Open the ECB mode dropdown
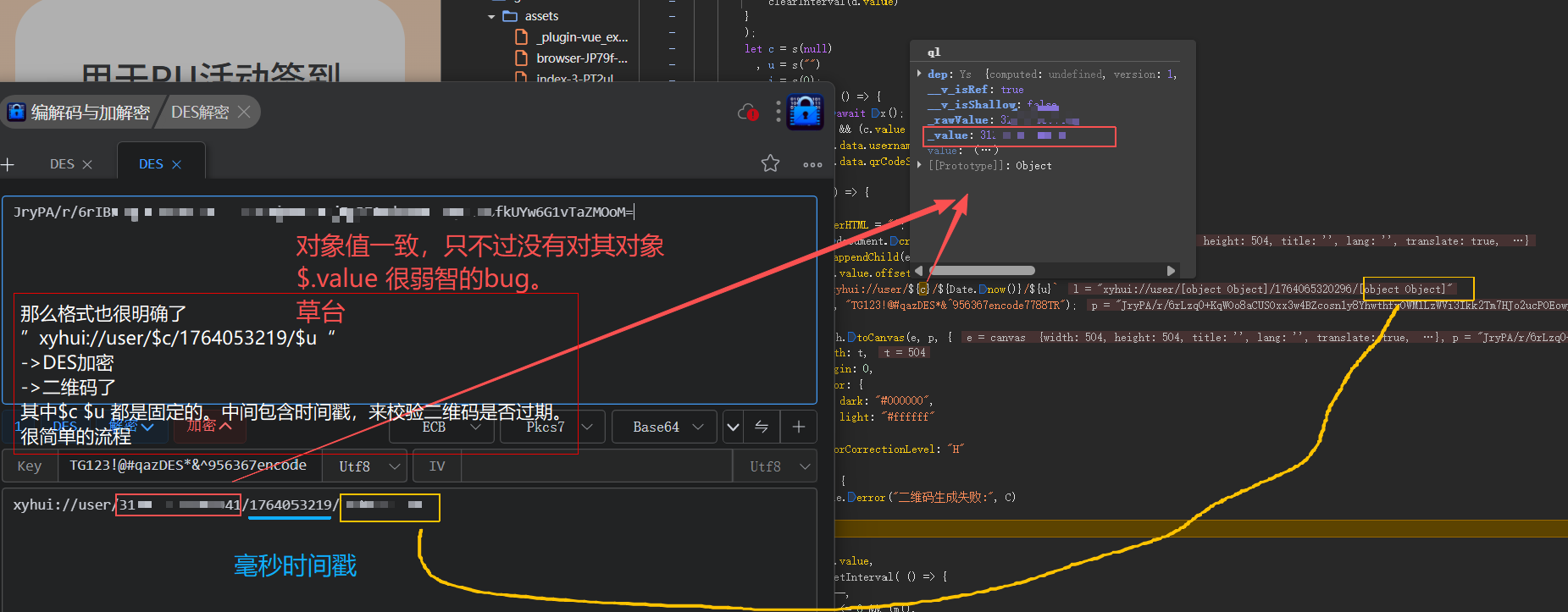1568x612 pixels. pyautogui.click(x=440, y=427)
